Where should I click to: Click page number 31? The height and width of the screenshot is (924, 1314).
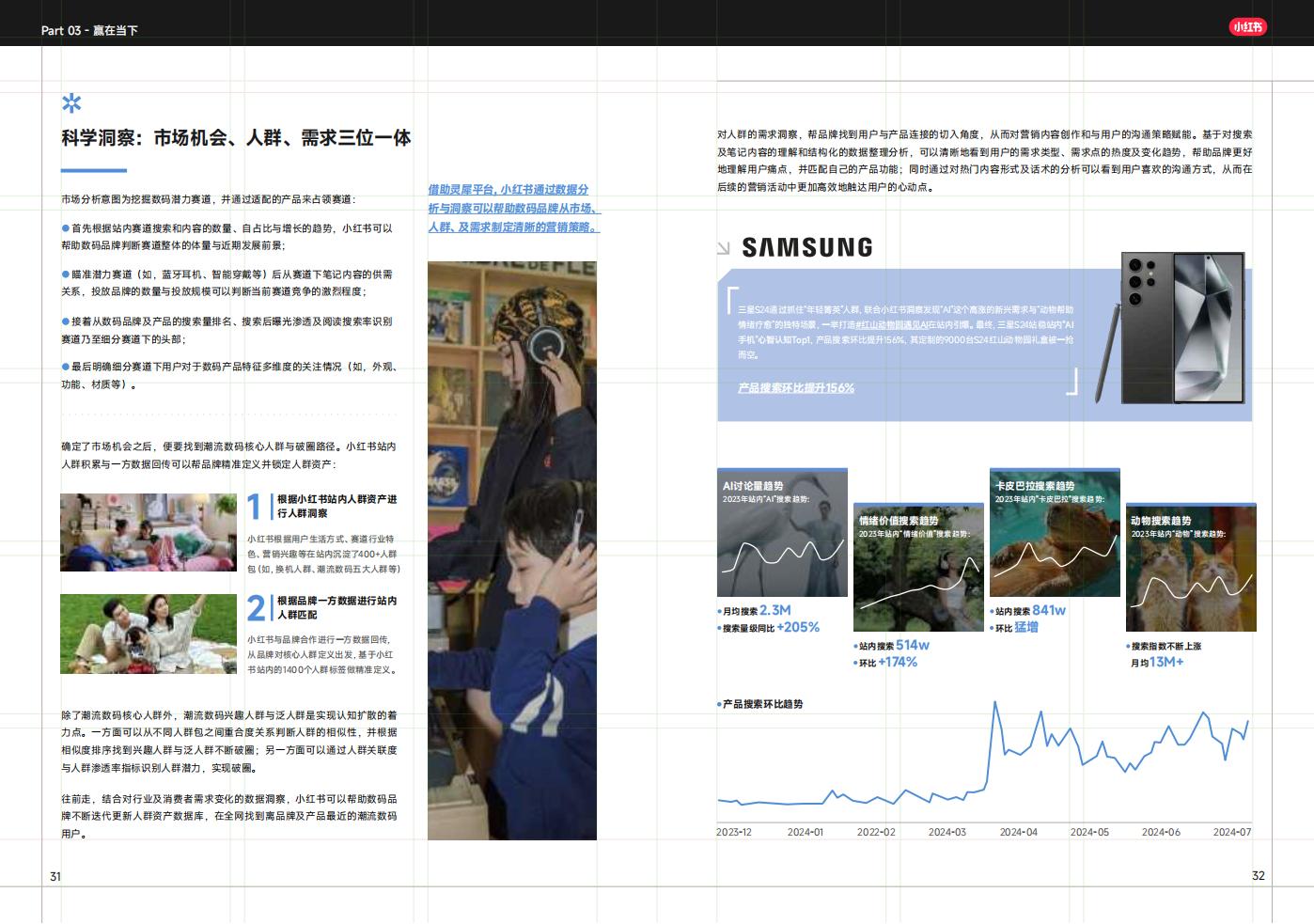[x=55, y=876]
